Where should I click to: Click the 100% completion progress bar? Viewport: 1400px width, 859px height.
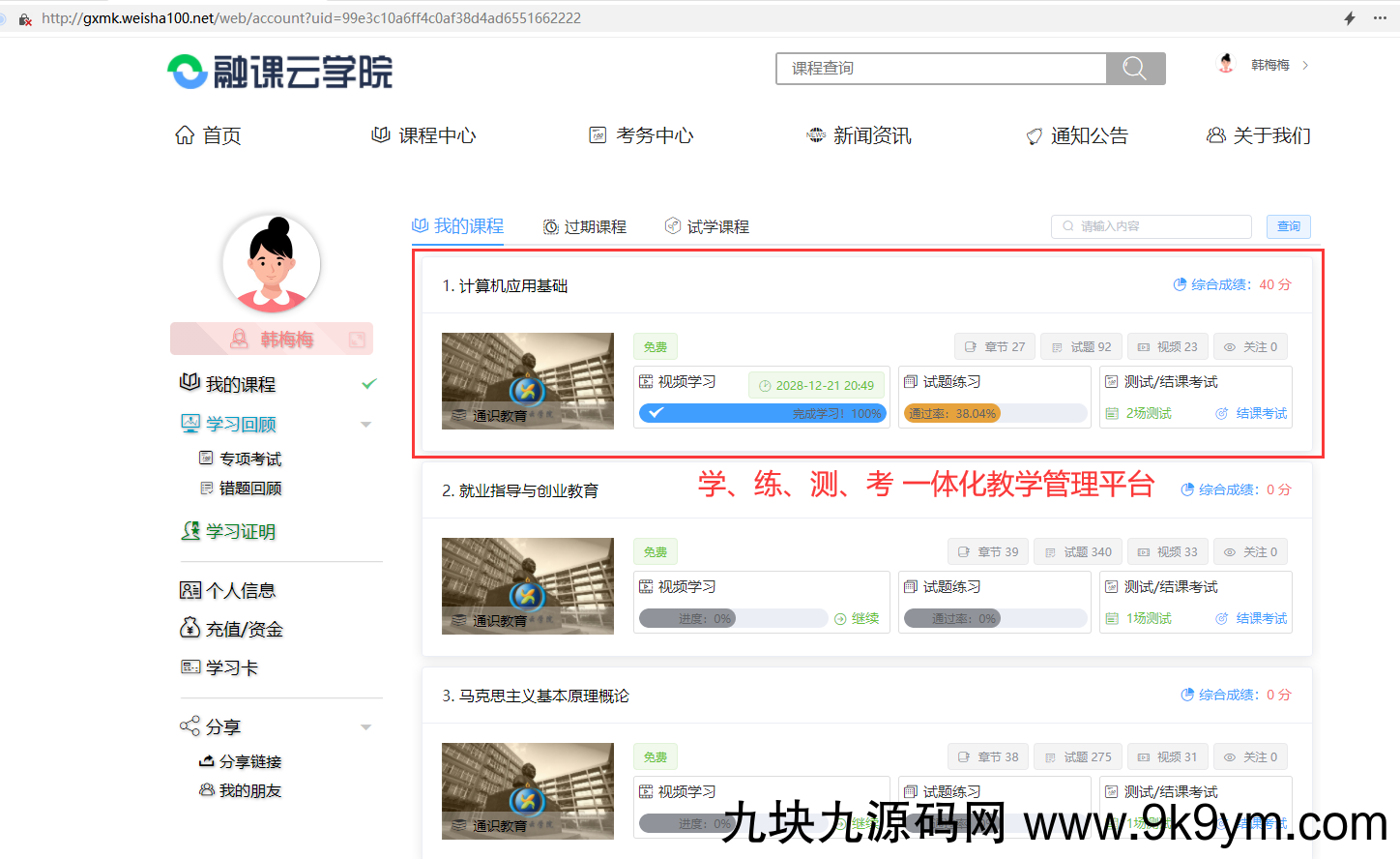pyautogui.click(x=762, y=412)
